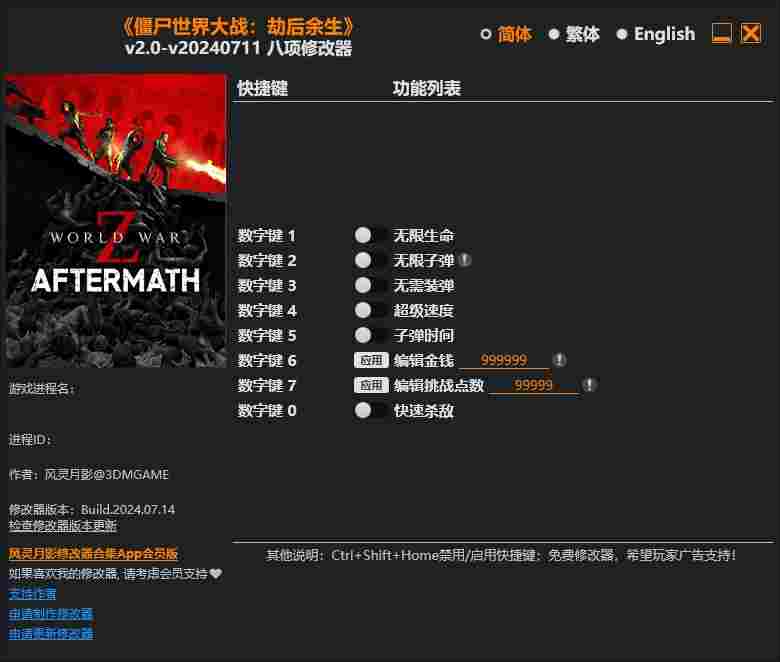Viewport: 780px width, 662px height.
Task: Click the World War Z Aftermath cover image
Action: tap(116, 221)
